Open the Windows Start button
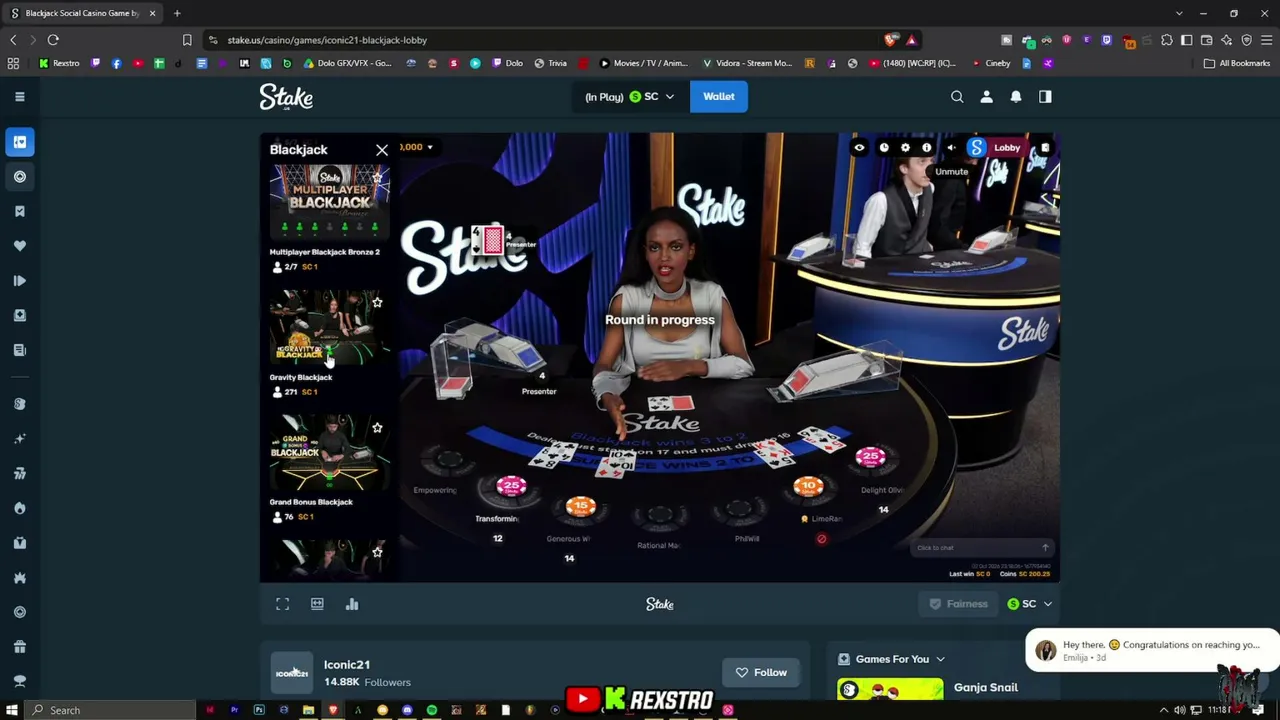Image resolution: width=1280 pixels, height=720 pixels. 11,710
